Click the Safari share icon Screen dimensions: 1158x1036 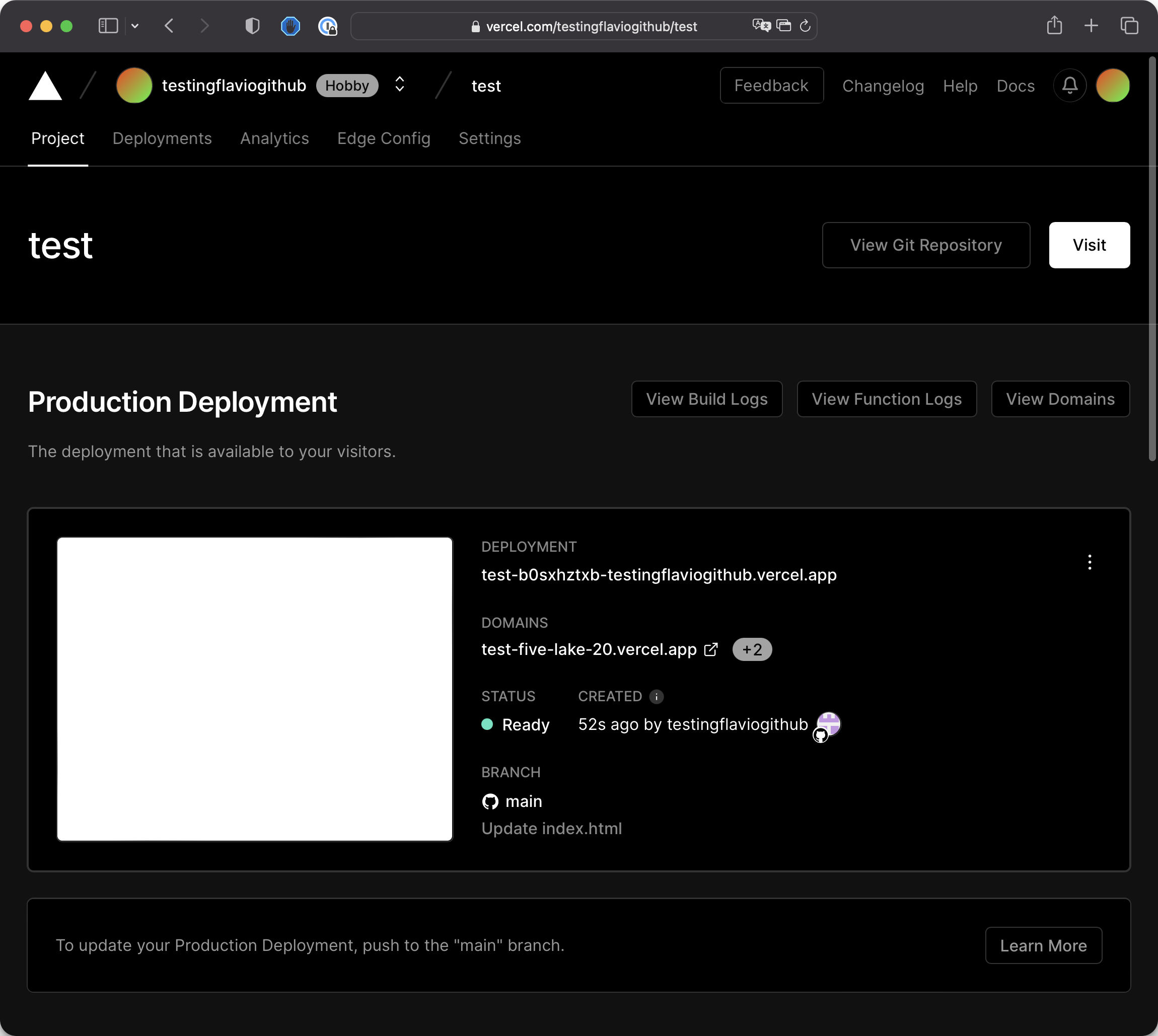pyautogui.click(x=1054, y=26)
